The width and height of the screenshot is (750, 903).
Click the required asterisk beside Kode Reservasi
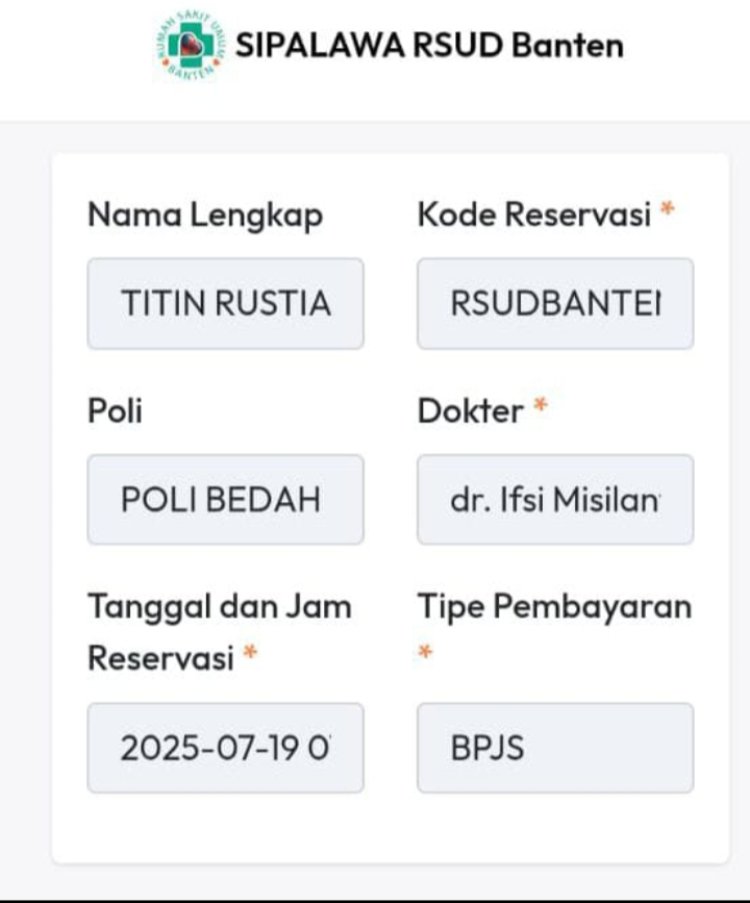coord(667,211)
